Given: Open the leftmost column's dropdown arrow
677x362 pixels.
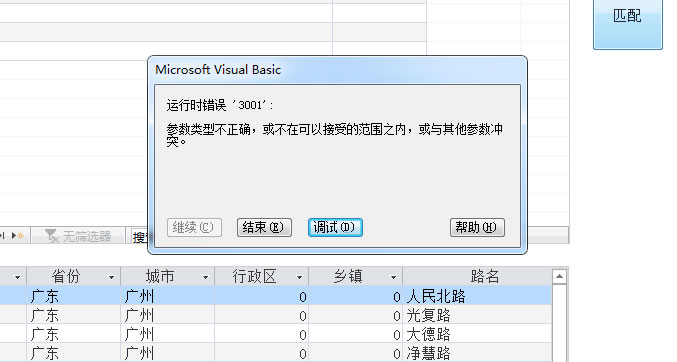Looking at the screenshot, I should coord(18,277).
